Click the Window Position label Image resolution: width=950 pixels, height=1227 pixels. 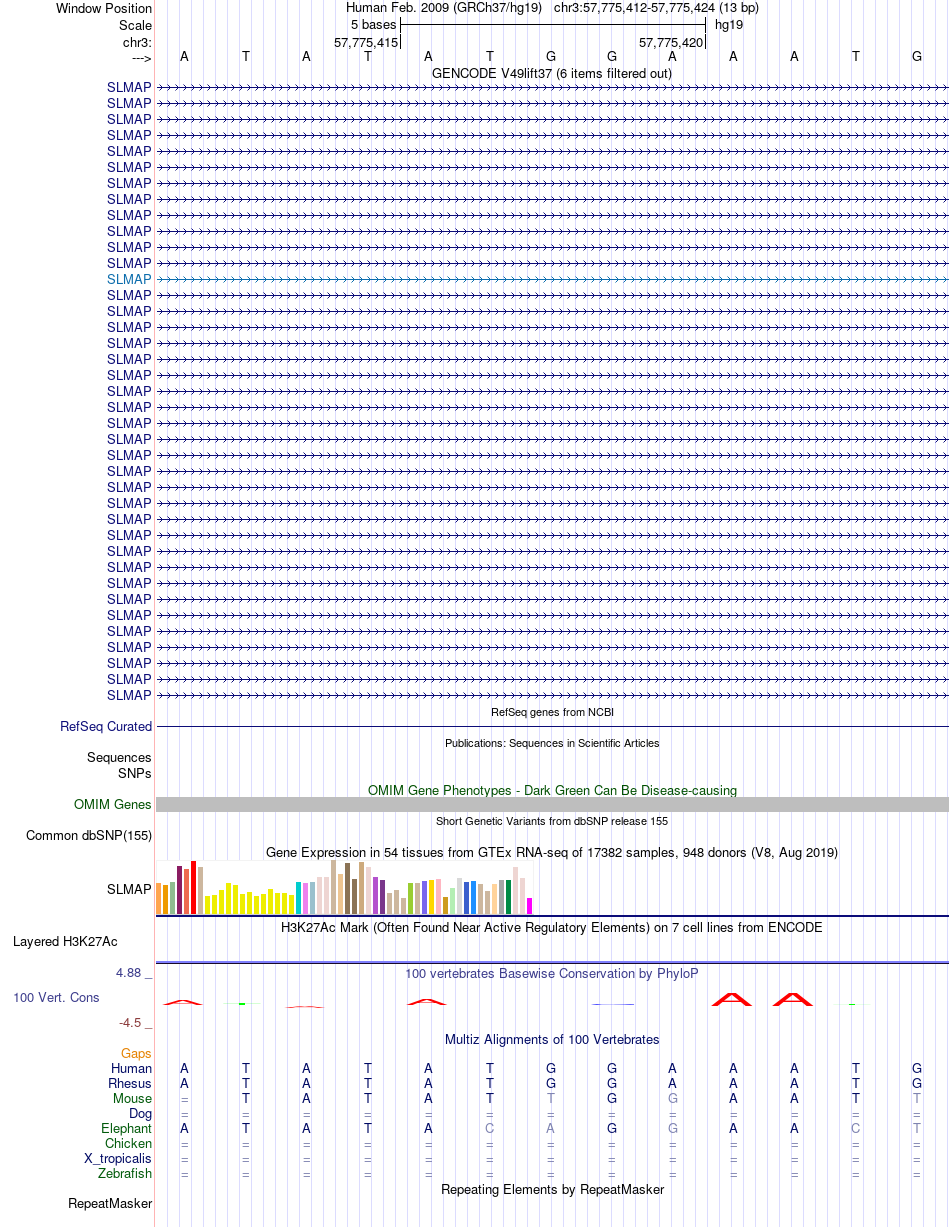click(x=104, y=8)
